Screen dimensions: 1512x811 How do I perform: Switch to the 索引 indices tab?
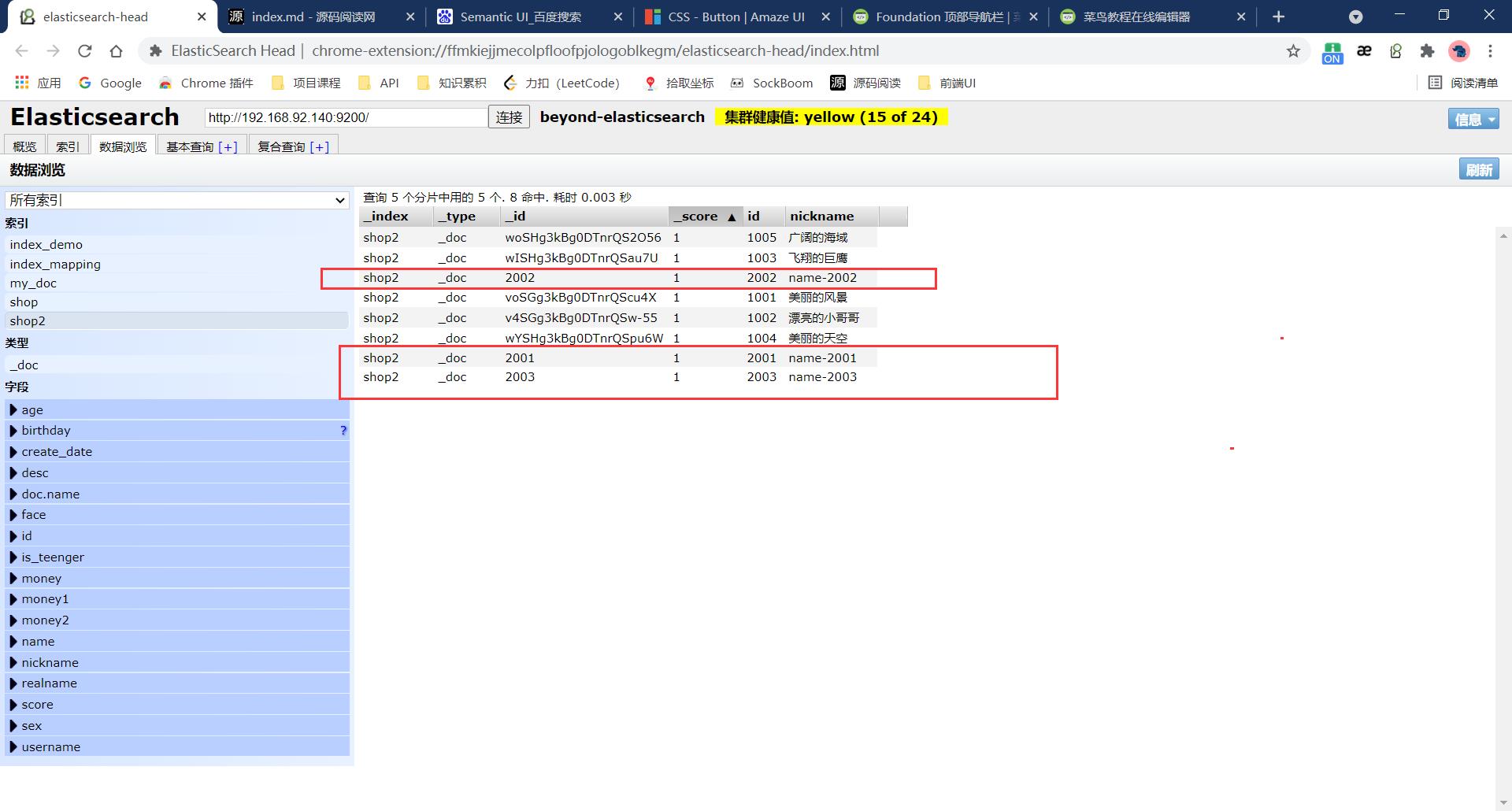coord(68,146)
